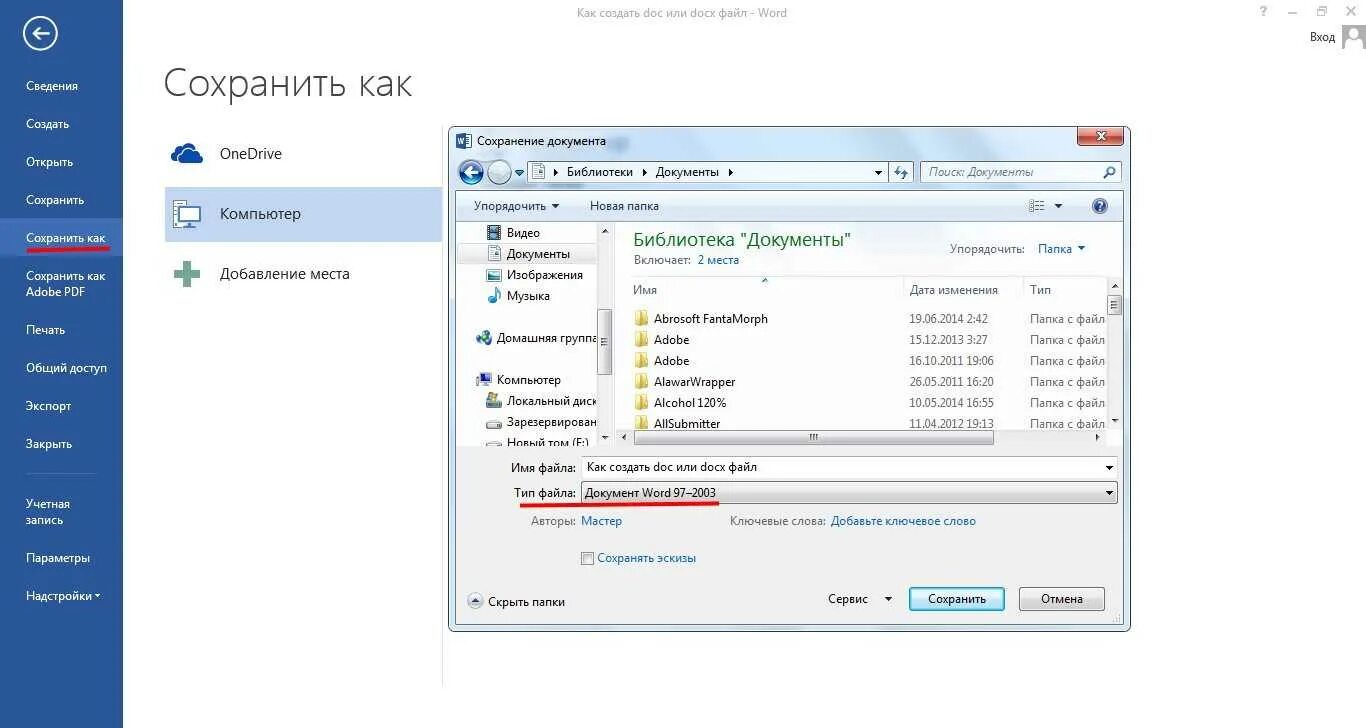Open Общий доступ in backstage menu

[x=66, y=368]
